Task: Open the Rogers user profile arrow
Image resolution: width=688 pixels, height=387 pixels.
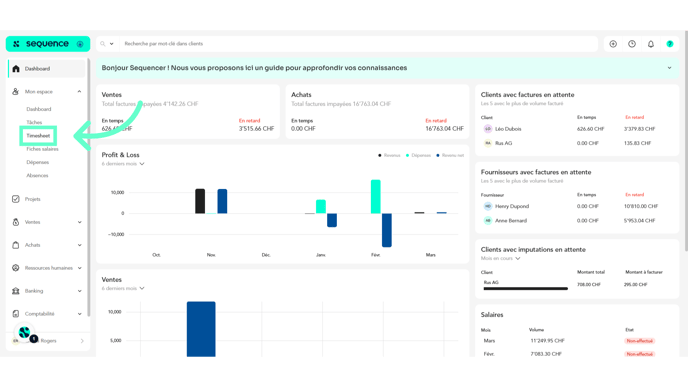Action: click(82, 341)
